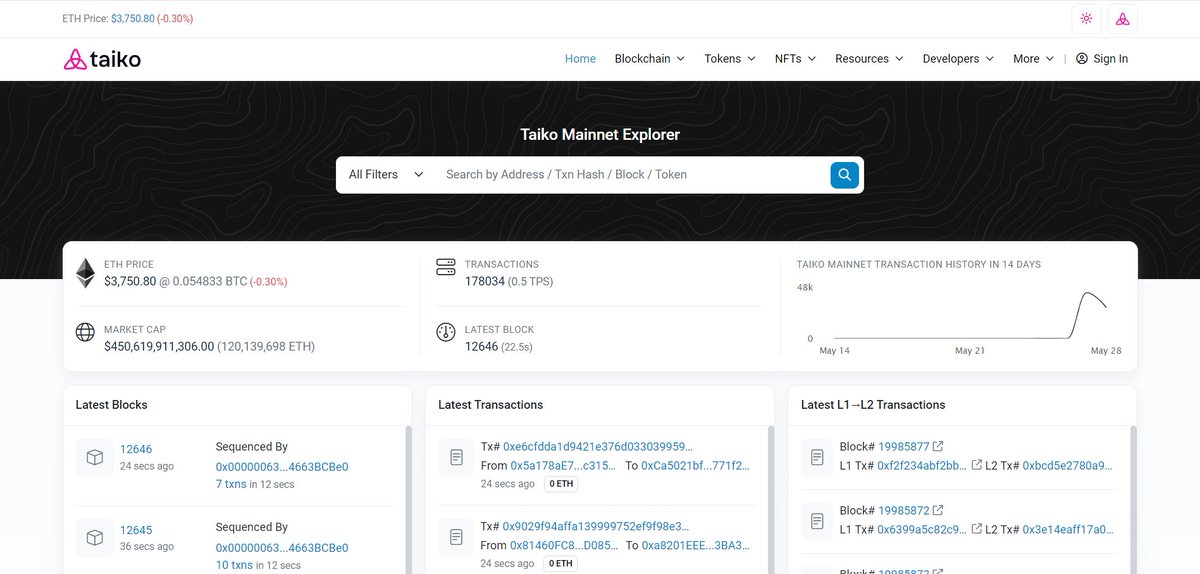Click the magnifier search button

844,174
